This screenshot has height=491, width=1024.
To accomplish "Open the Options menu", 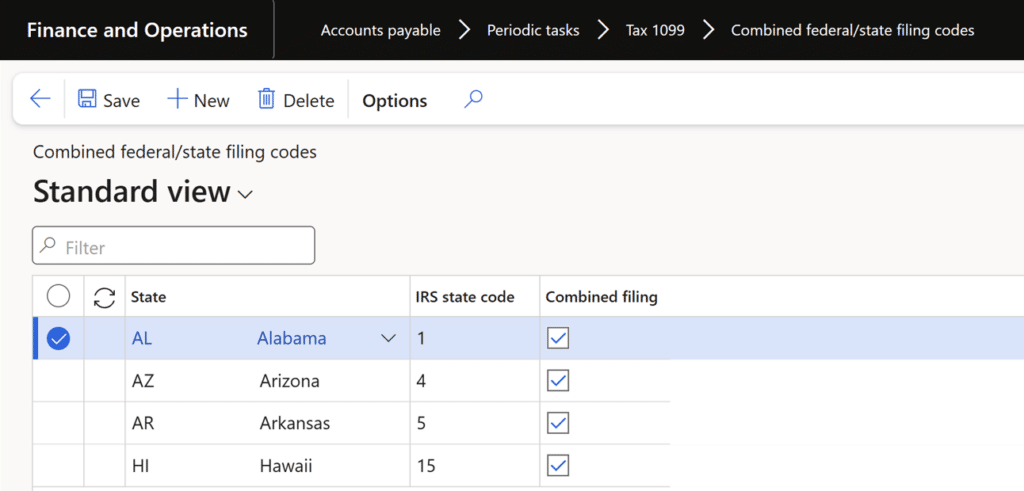I will coord(394,101).
